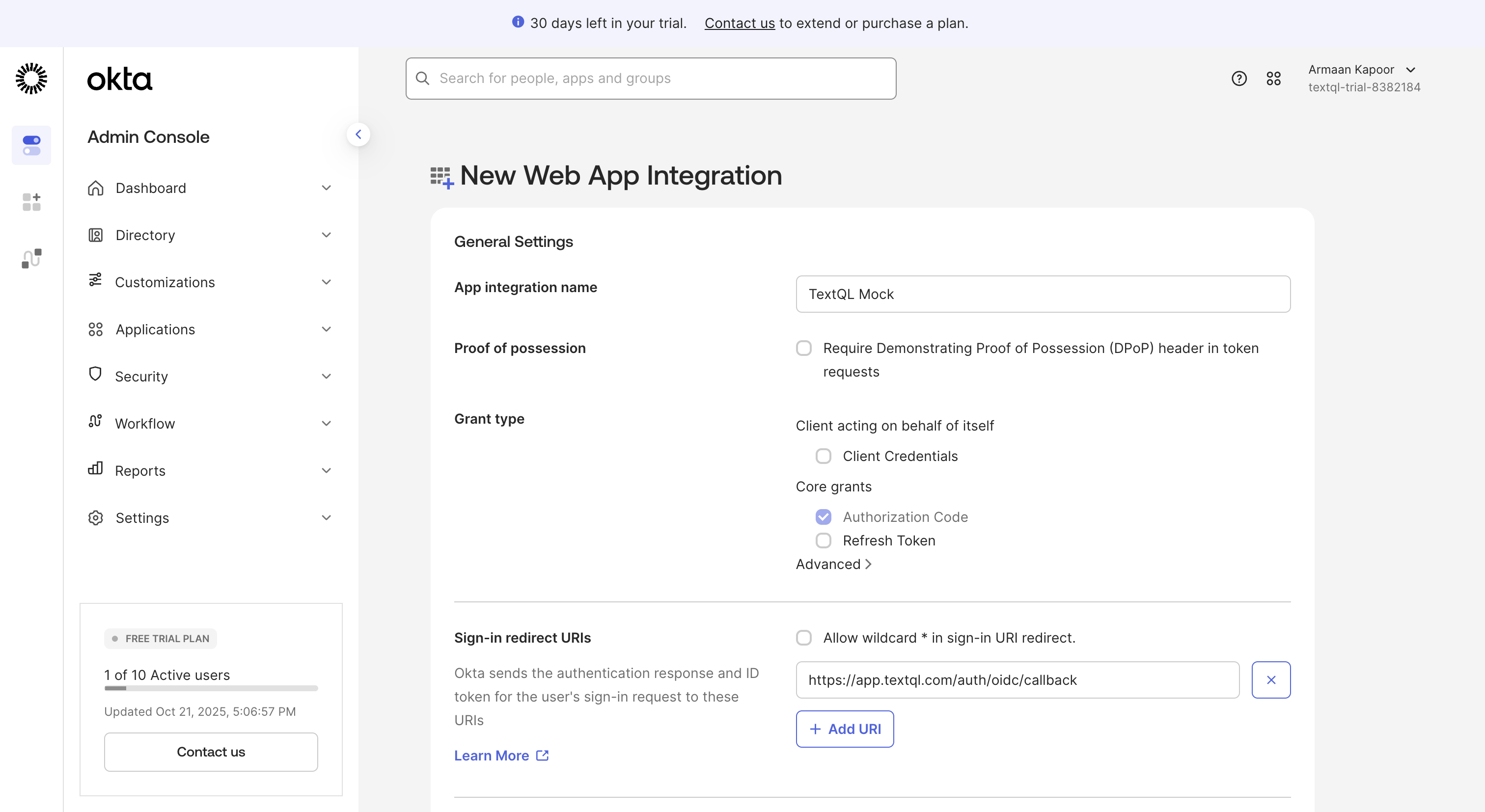Click the Add URI button
Screen dimensions: 1485x812
tap(845, 729)
